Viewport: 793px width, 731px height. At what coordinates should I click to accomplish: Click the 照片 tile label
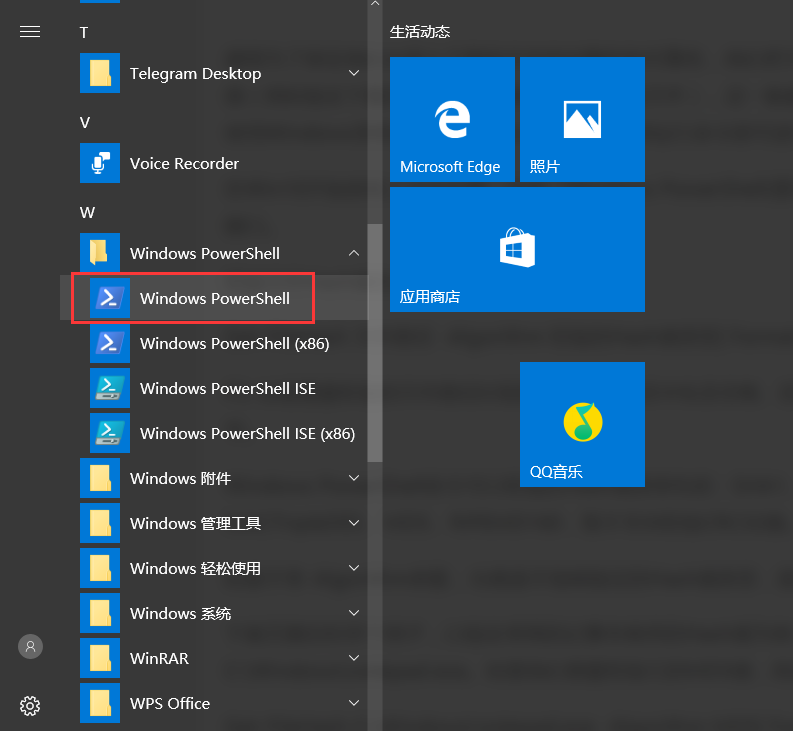pyautogui.click(x=545, y=166)
